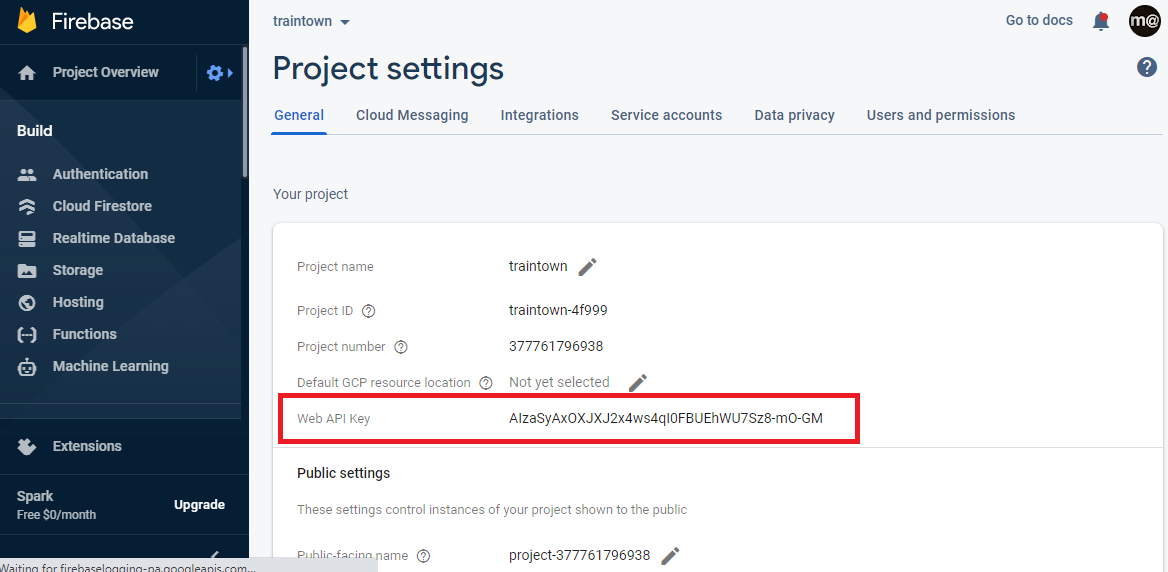
Task: Edit project name pencil icon
Action: point(588,267)
